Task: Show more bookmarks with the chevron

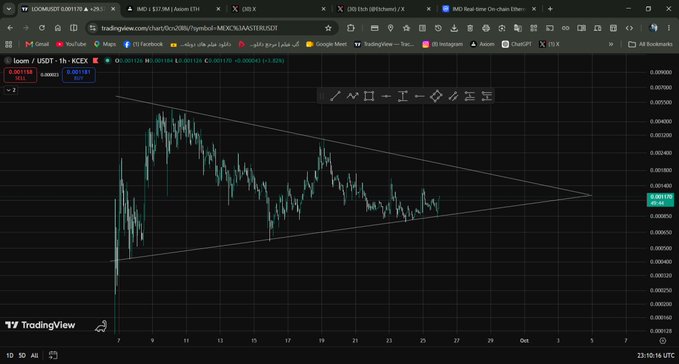Action: pos(611,44)
